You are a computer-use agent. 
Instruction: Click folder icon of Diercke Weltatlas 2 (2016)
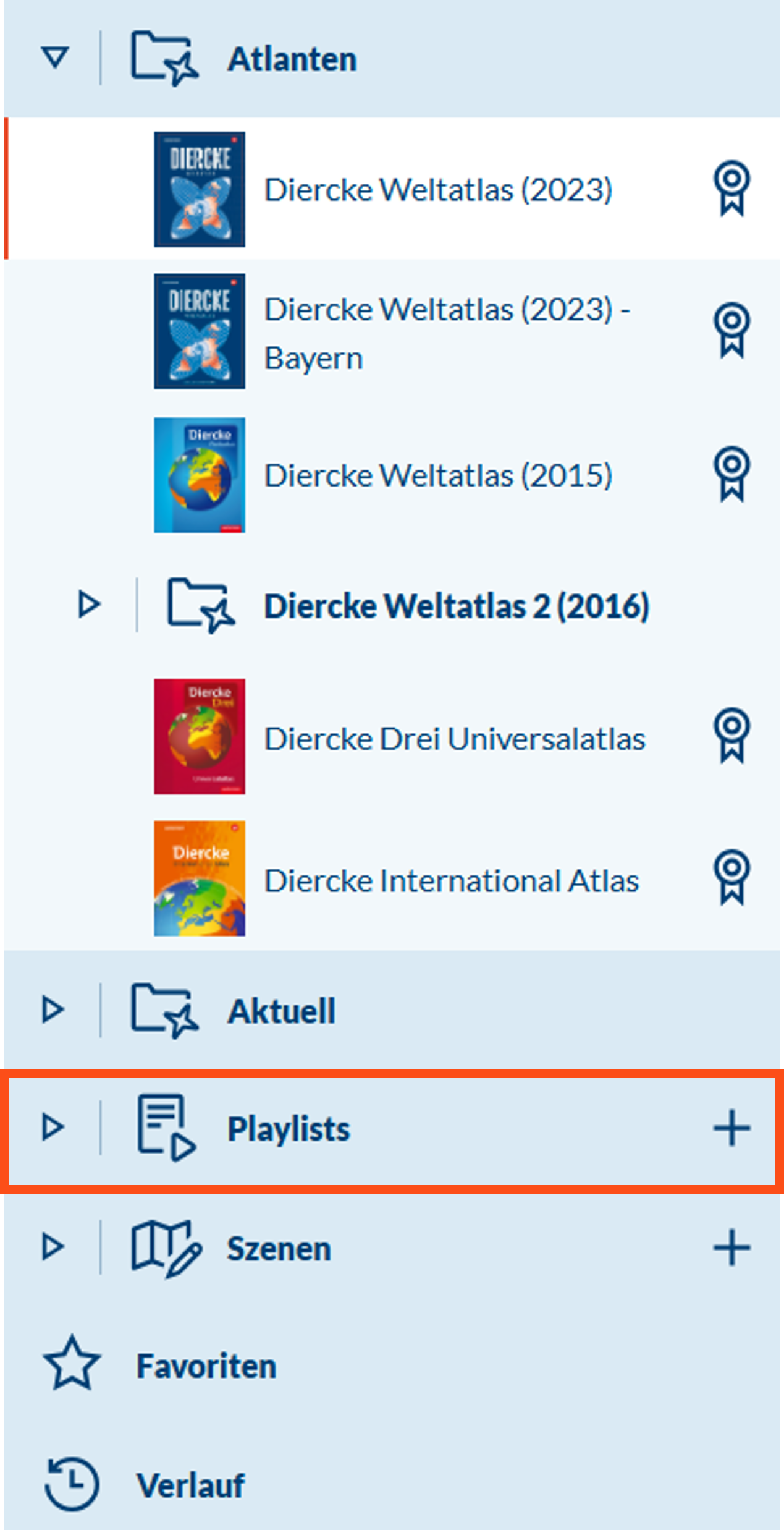click(201, 606)
